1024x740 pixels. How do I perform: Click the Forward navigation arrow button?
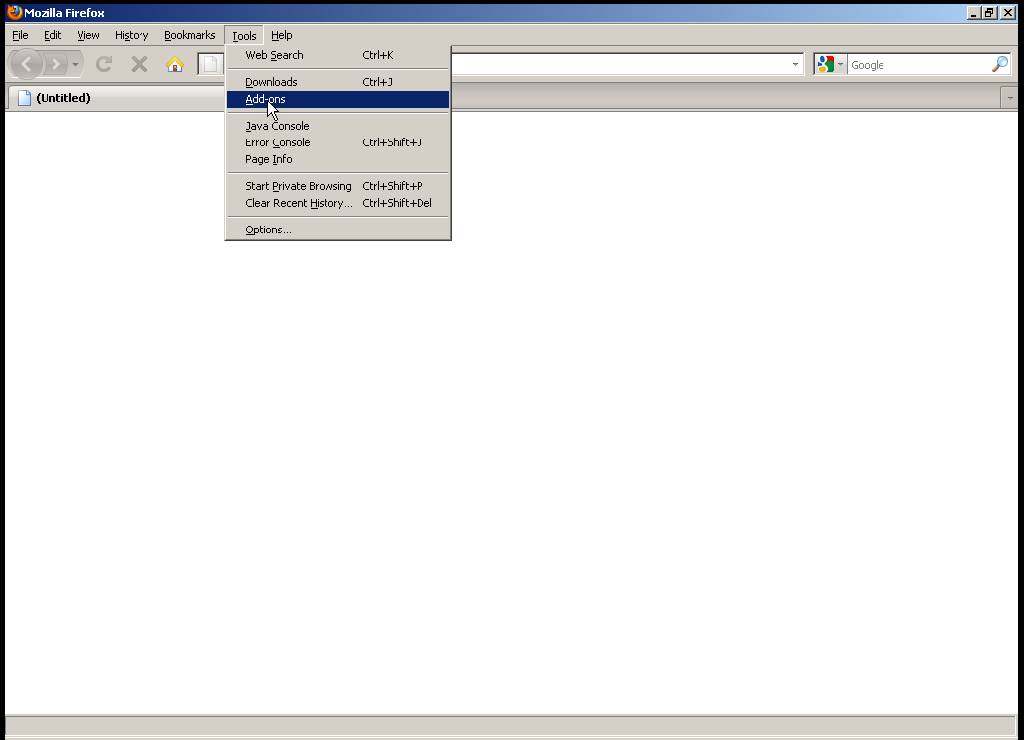[56, 64]
